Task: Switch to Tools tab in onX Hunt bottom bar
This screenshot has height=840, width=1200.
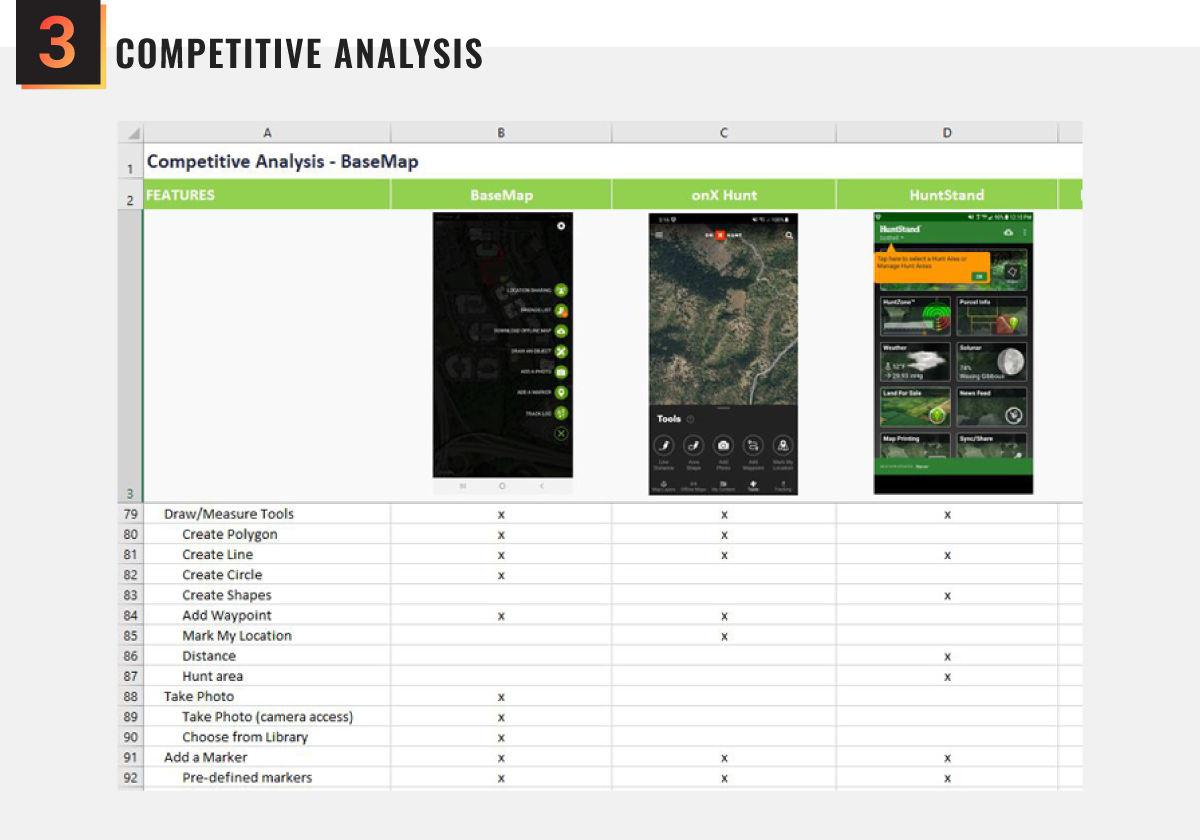Action: point(753,486)
